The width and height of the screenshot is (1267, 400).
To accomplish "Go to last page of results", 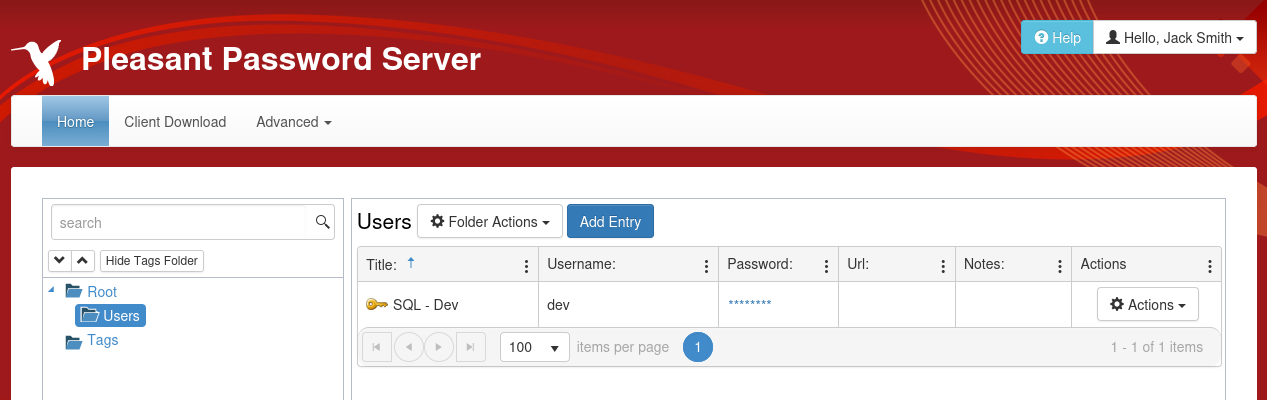I will (x=471, y=347).
